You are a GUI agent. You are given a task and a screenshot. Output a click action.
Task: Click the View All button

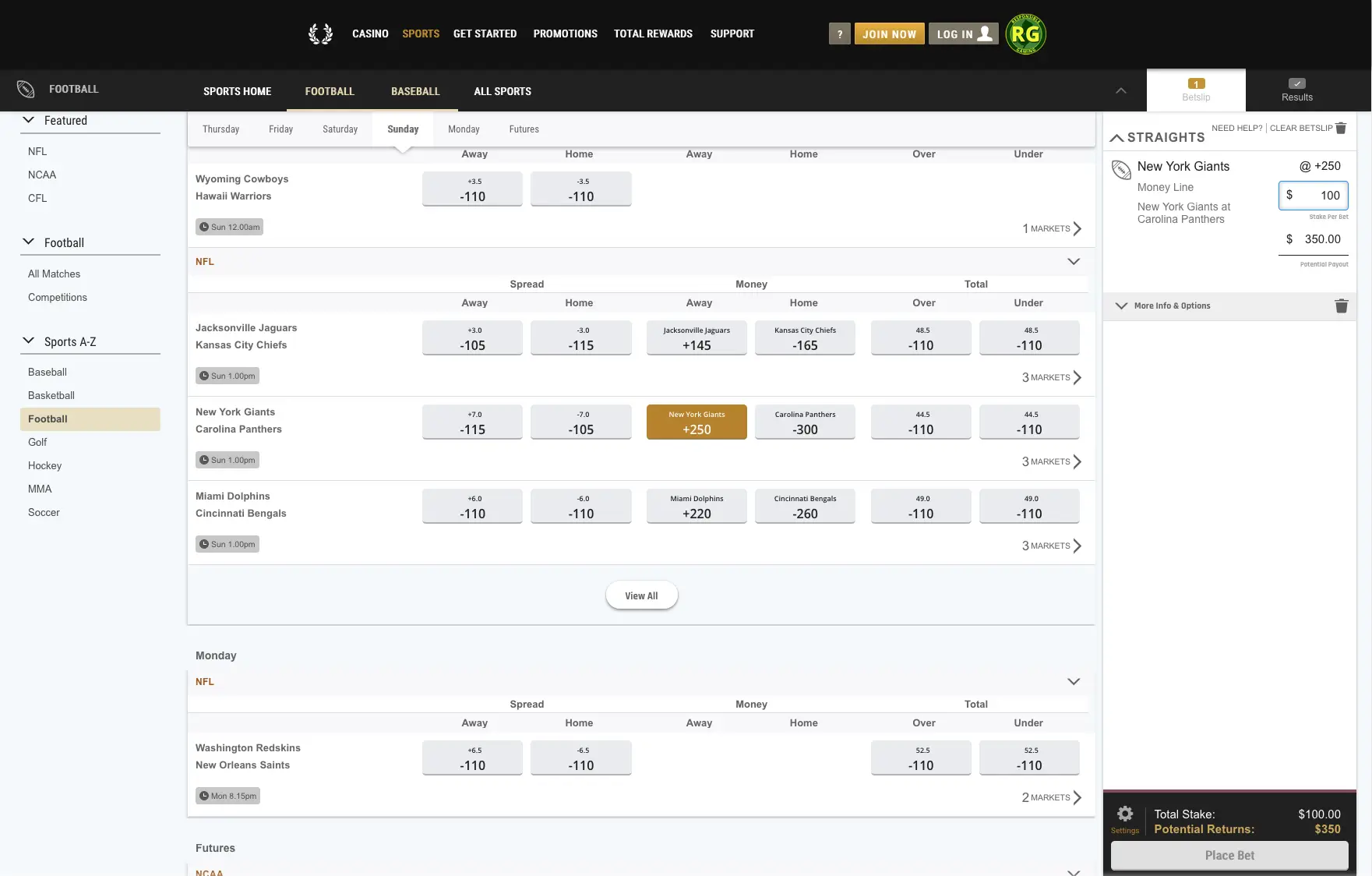tap(641, 595)
